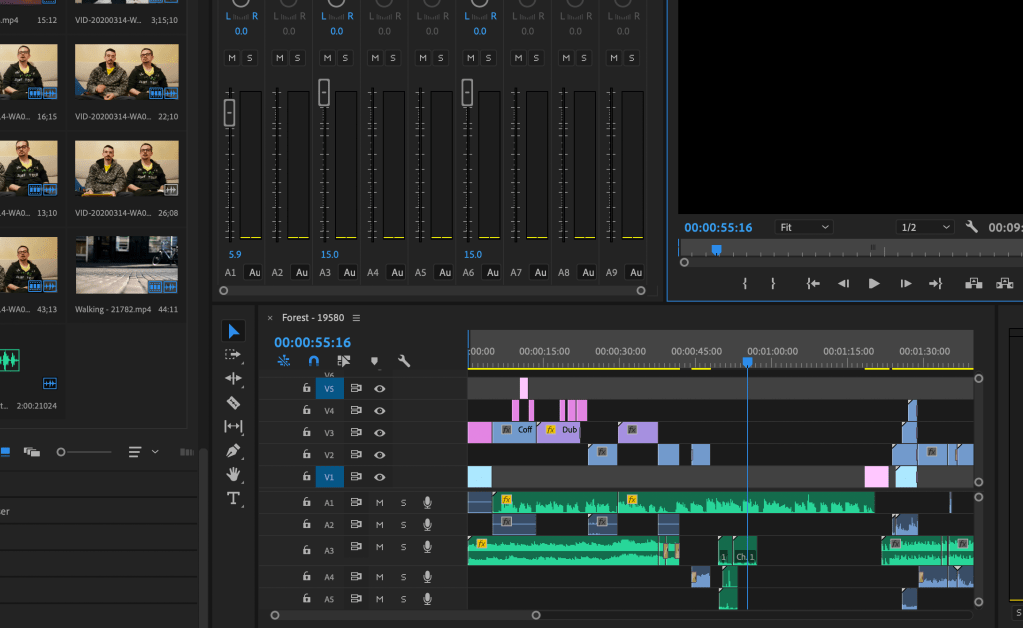Choose the Type tool
This screenshot has width=1023, height=628.
click(x=233, y=498)
